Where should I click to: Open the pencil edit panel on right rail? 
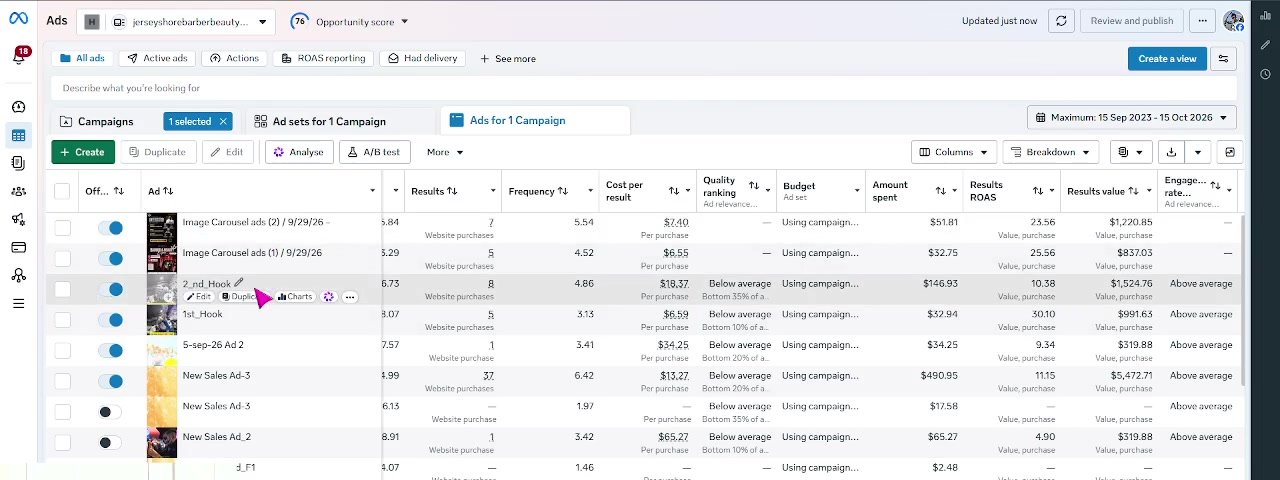(1265, 45)
